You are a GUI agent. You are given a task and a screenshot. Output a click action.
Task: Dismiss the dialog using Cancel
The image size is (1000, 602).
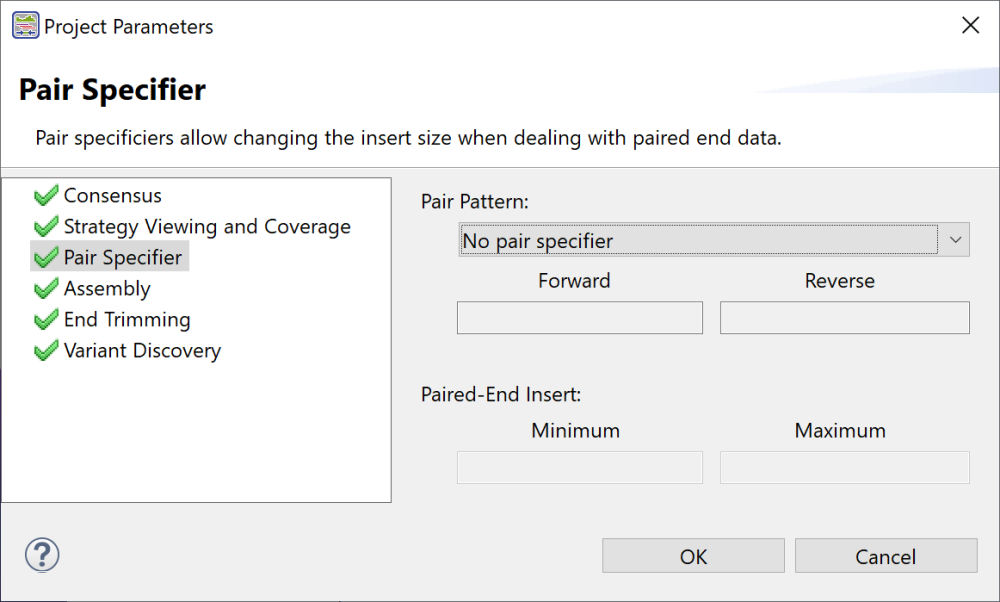(886, 556)
